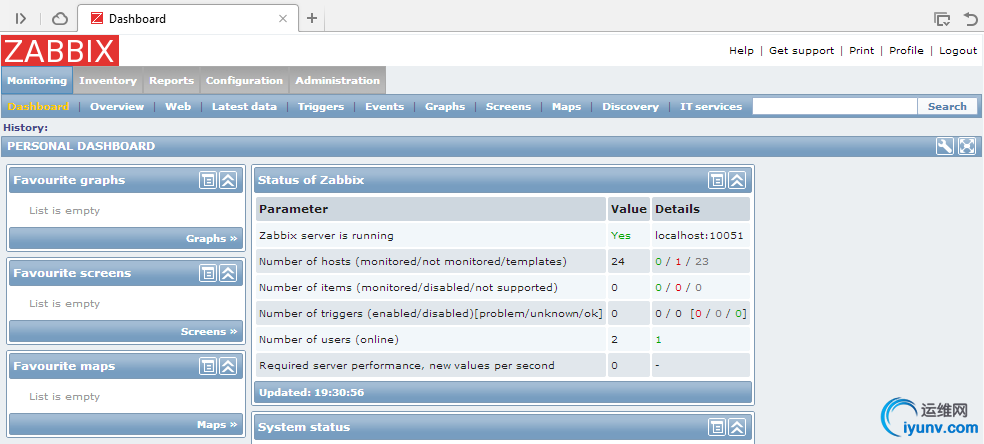Collapse the Status of Zabbix widget
The image size is (984, 444).
pyautogui.click(x=737, y=181)
